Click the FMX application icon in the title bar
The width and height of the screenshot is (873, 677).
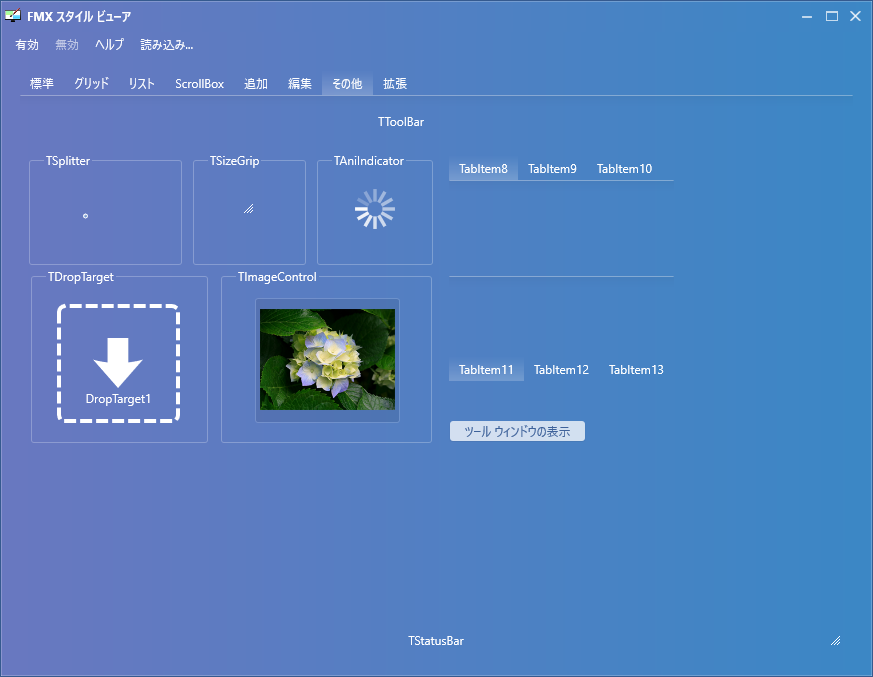pyautogui.click(x=14, y=15)
